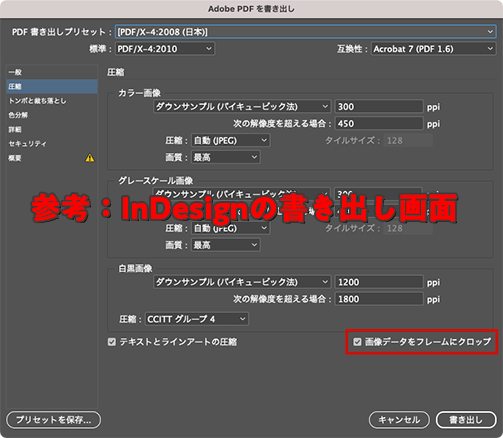Click 書き出し button
503x438 pixels.
(x=466, y=420)
